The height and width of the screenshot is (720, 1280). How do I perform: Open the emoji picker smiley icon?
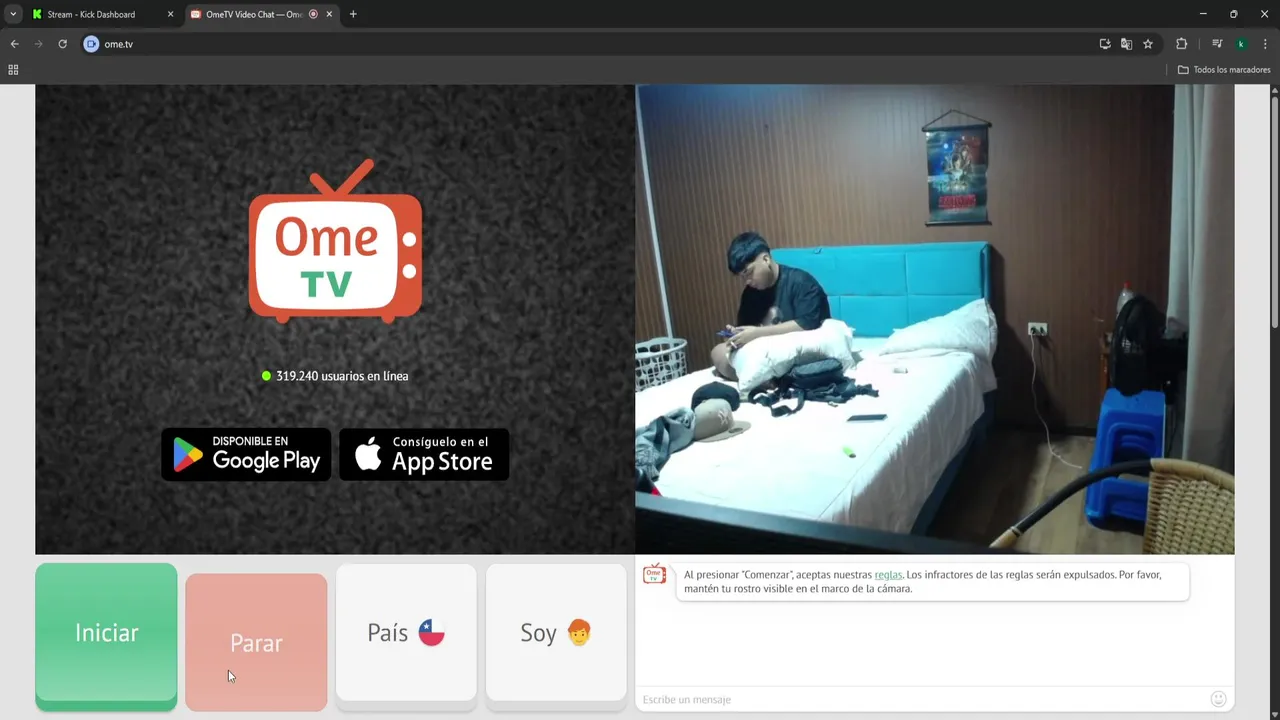(1218, 699)
